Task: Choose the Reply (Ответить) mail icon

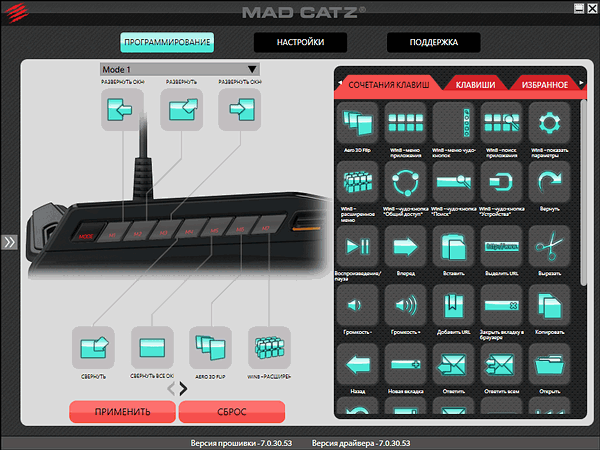Action: (453, 364)
